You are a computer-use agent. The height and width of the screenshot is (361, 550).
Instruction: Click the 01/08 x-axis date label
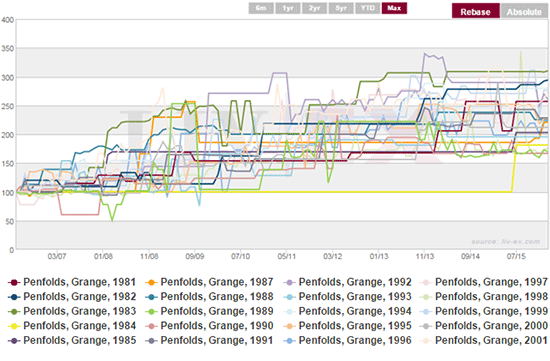pyautogui.click(x=103, y=256)
